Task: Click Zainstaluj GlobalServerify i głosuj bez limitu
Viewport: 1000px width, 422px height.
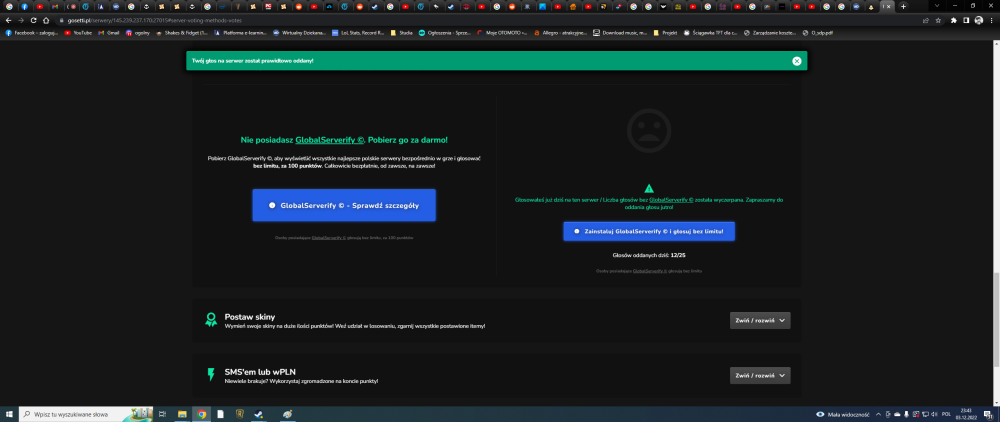Action: pyautogui.click(x=649, y=231)
